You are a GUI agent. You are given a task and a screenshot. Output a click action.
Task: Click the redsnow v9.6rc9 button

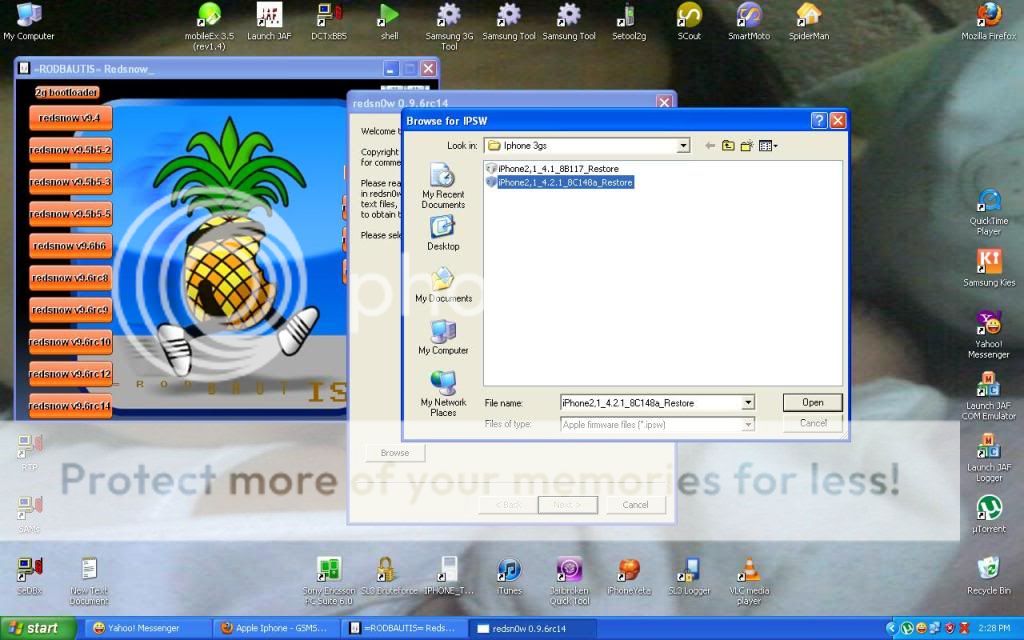pyautogui.click(x=70, y=310)
